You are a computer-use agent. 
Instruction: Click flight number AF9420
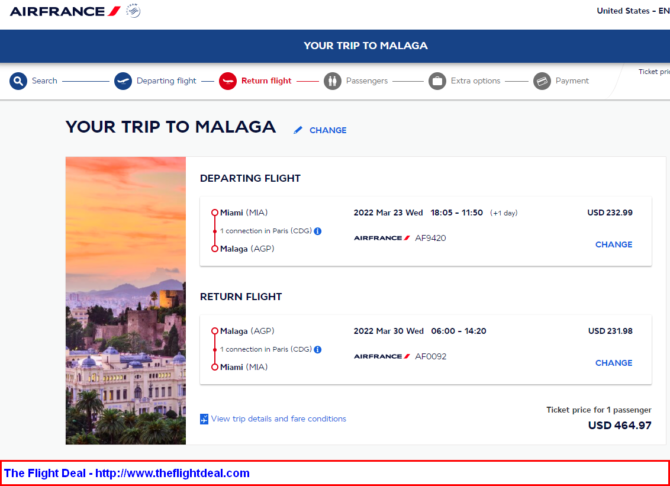click(x=430, y=238)
